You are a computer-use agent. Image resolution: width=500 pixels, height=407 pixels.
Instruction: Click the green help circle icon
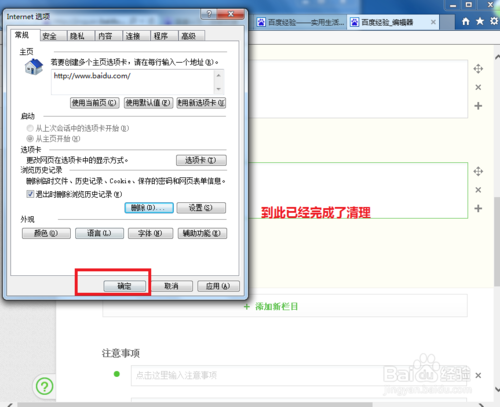[44, 386]
